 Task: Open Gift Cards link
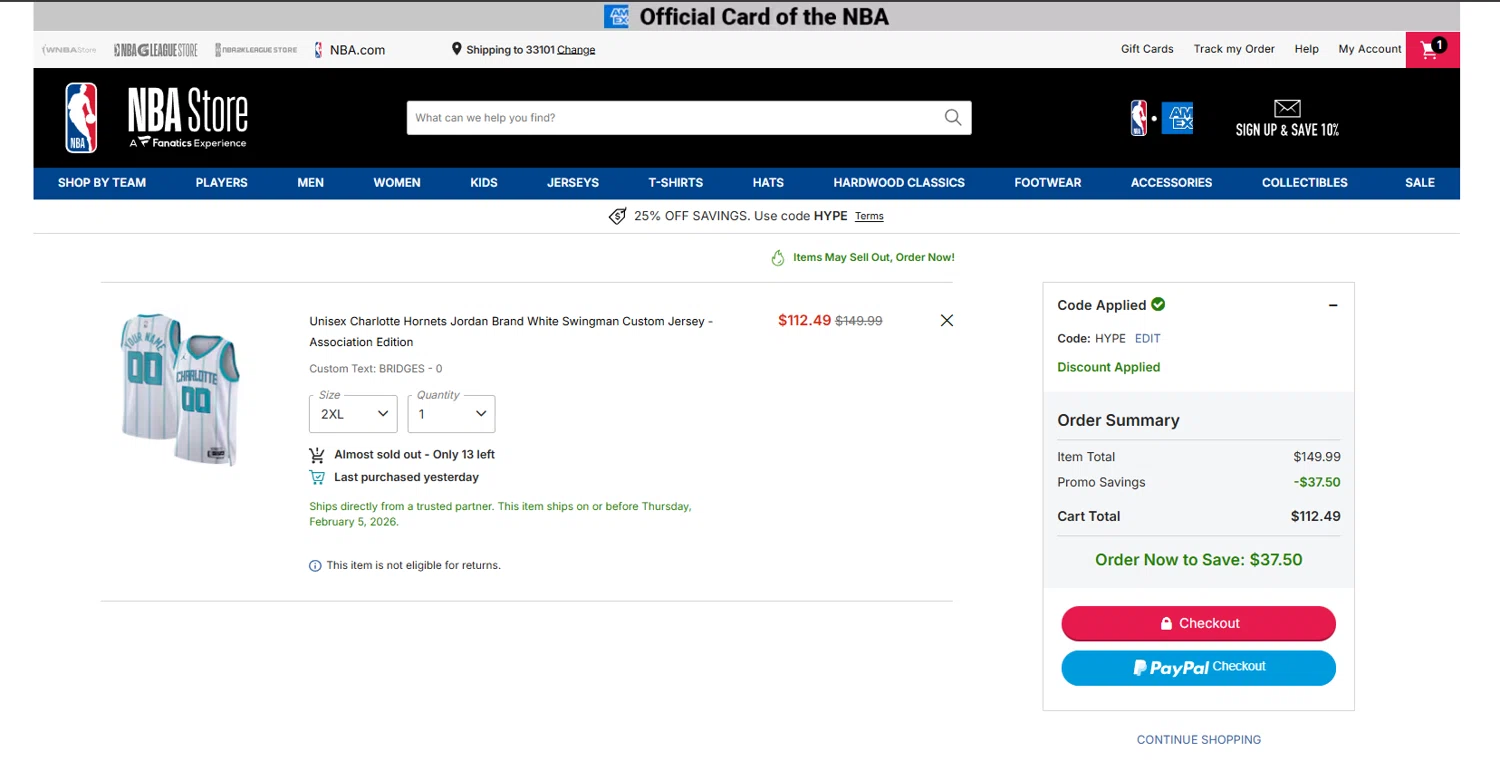1147,49
